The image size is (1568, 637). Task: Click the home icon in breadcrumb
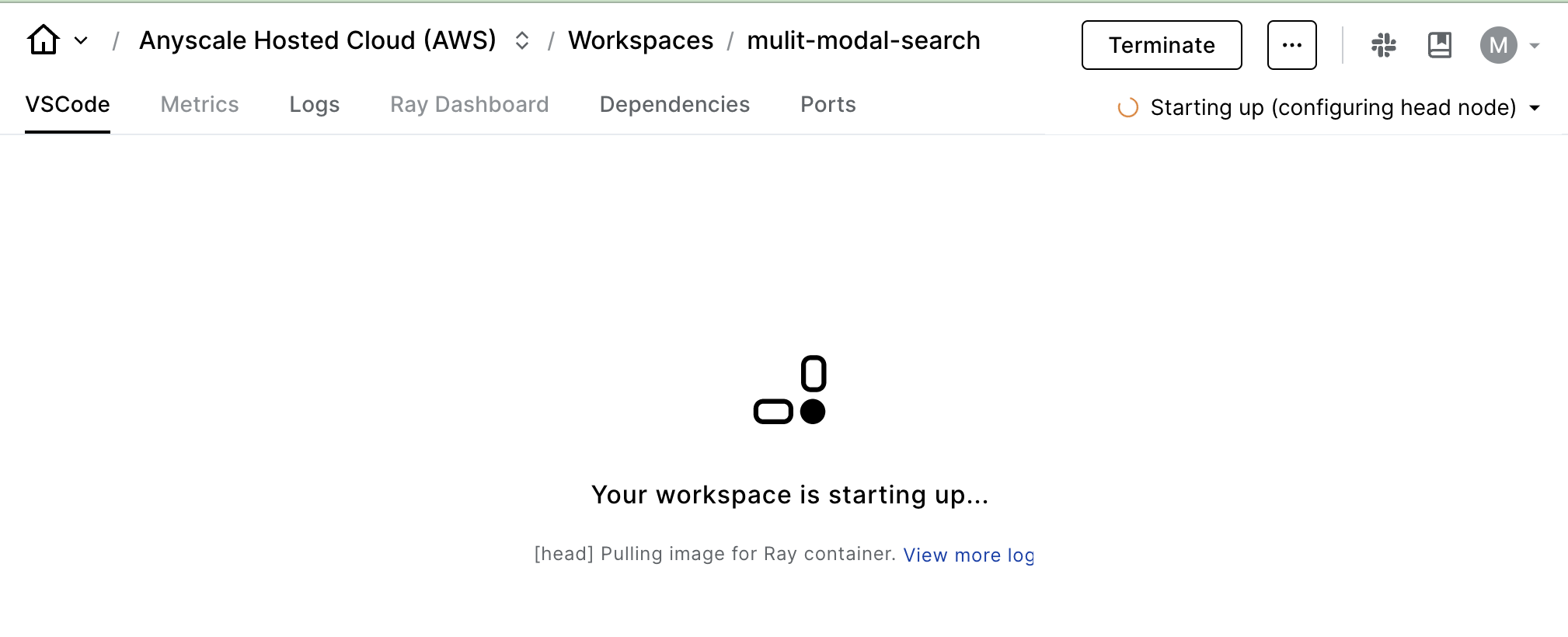coord(44,40)
